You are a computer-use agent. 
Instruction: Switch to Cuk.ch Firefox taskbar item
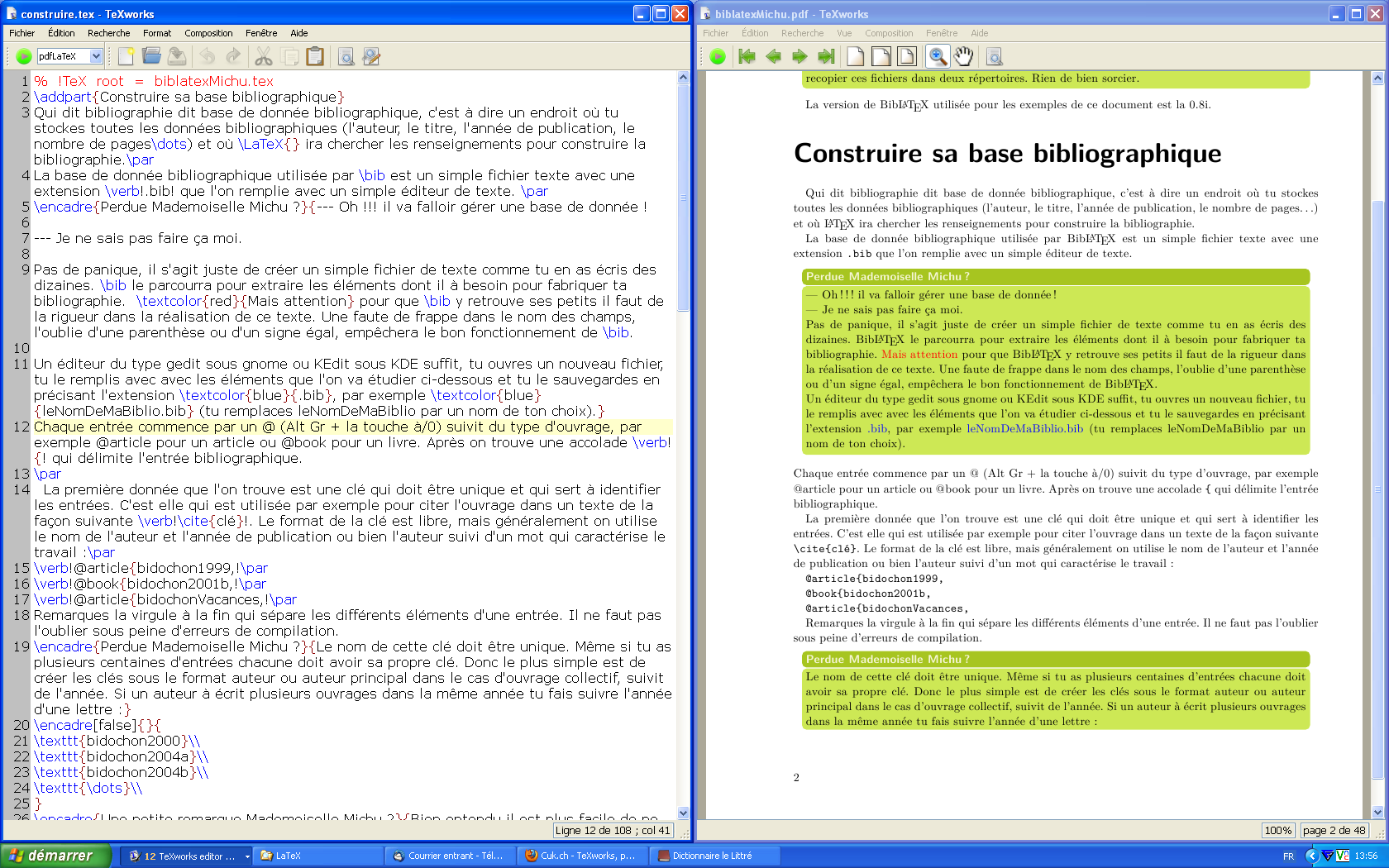583,856
